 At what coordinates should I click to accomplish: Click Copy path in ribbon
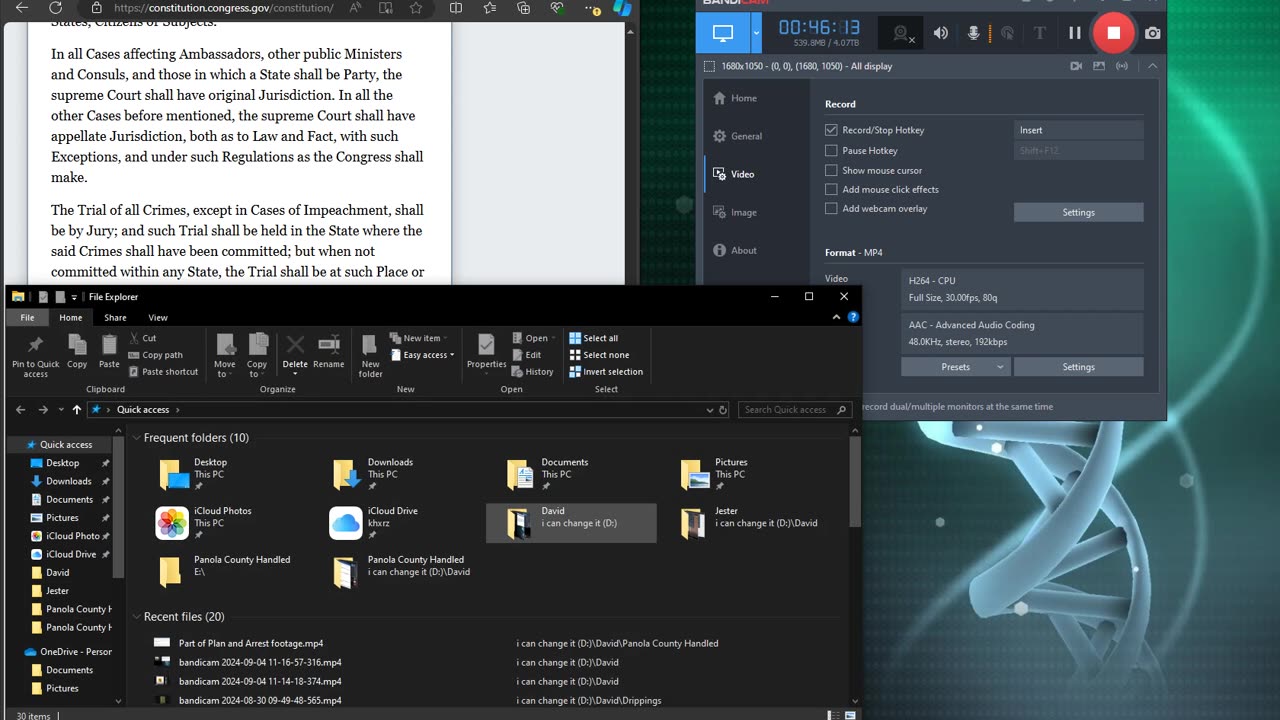point(155,355)
